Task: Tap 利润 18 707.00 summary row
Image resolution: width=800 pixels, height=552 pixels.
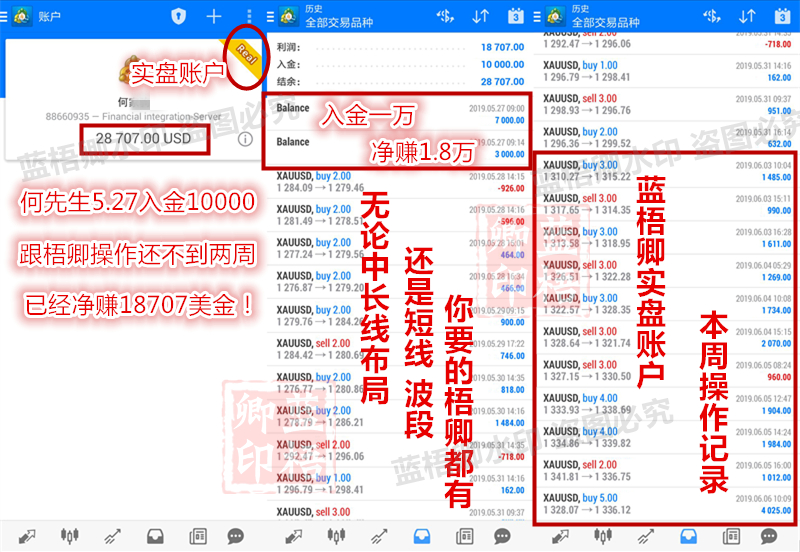Action: 400,47
